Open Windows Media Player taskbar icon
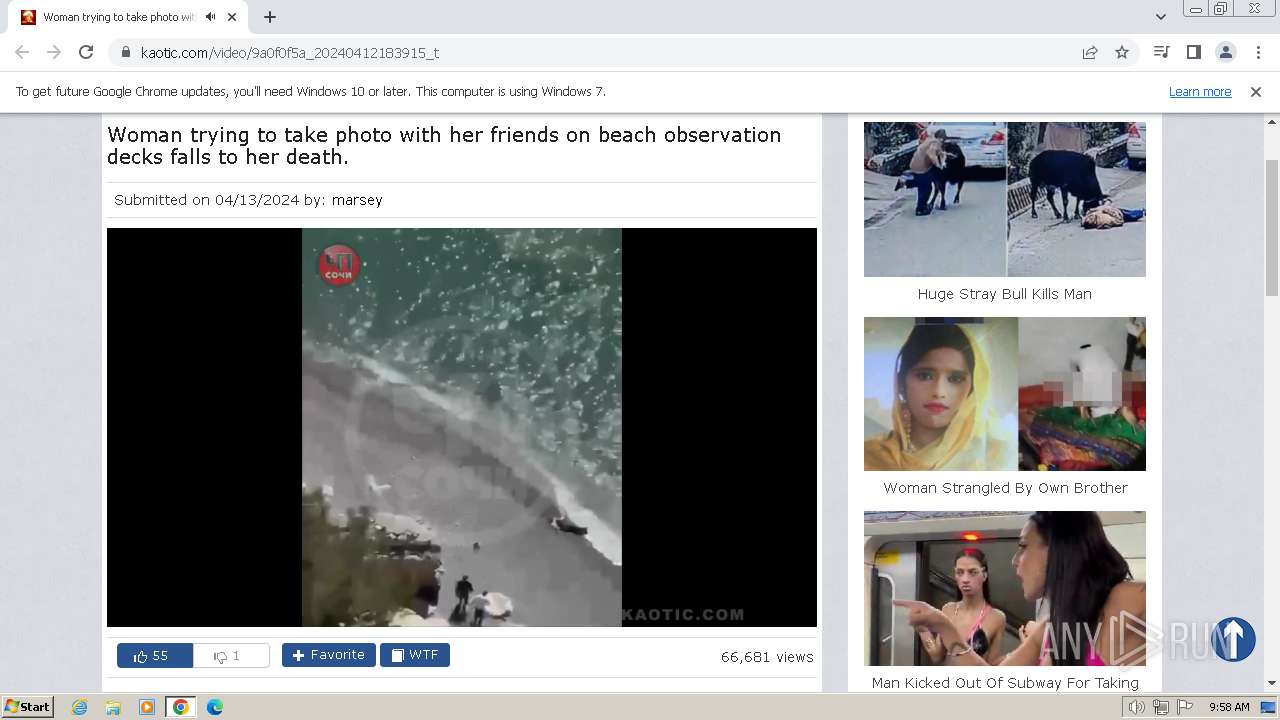The width and height of the screenshot is (1280, 720). coord(146,707)
